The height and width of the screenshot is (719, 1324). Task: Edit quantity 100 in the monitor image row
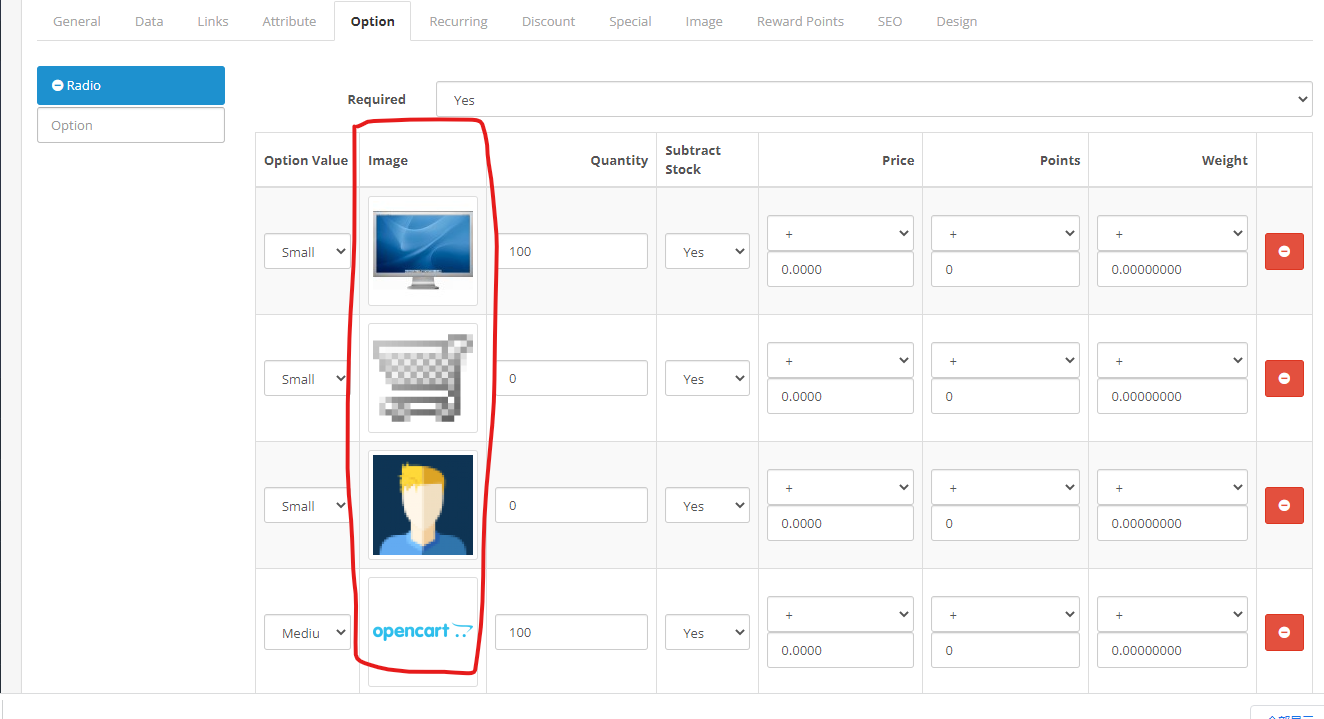pos(571,251)
